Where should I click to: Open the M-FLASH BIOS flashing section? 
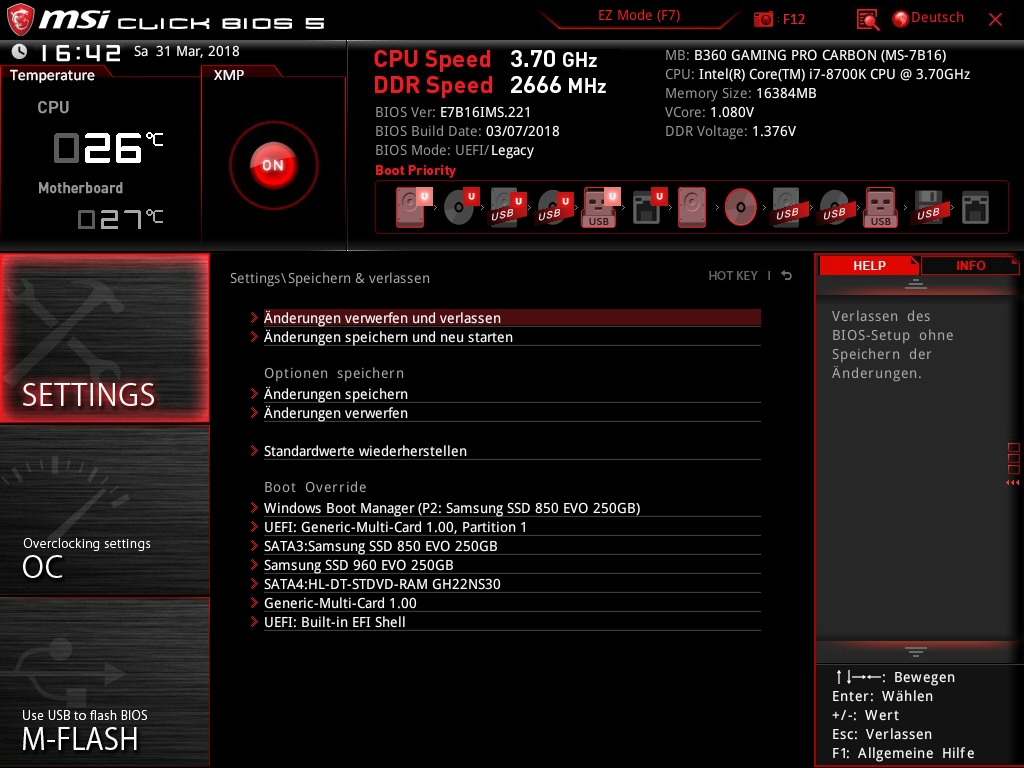click(104, 682)
